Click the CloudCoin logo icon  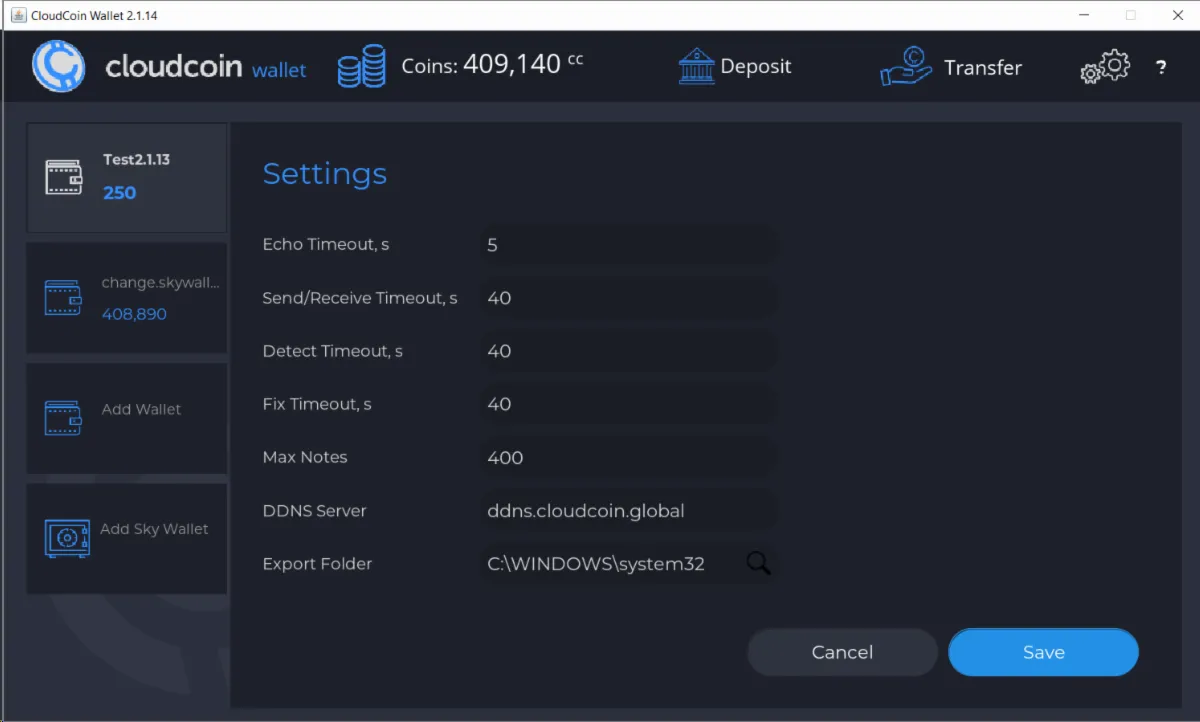point(58,66)
